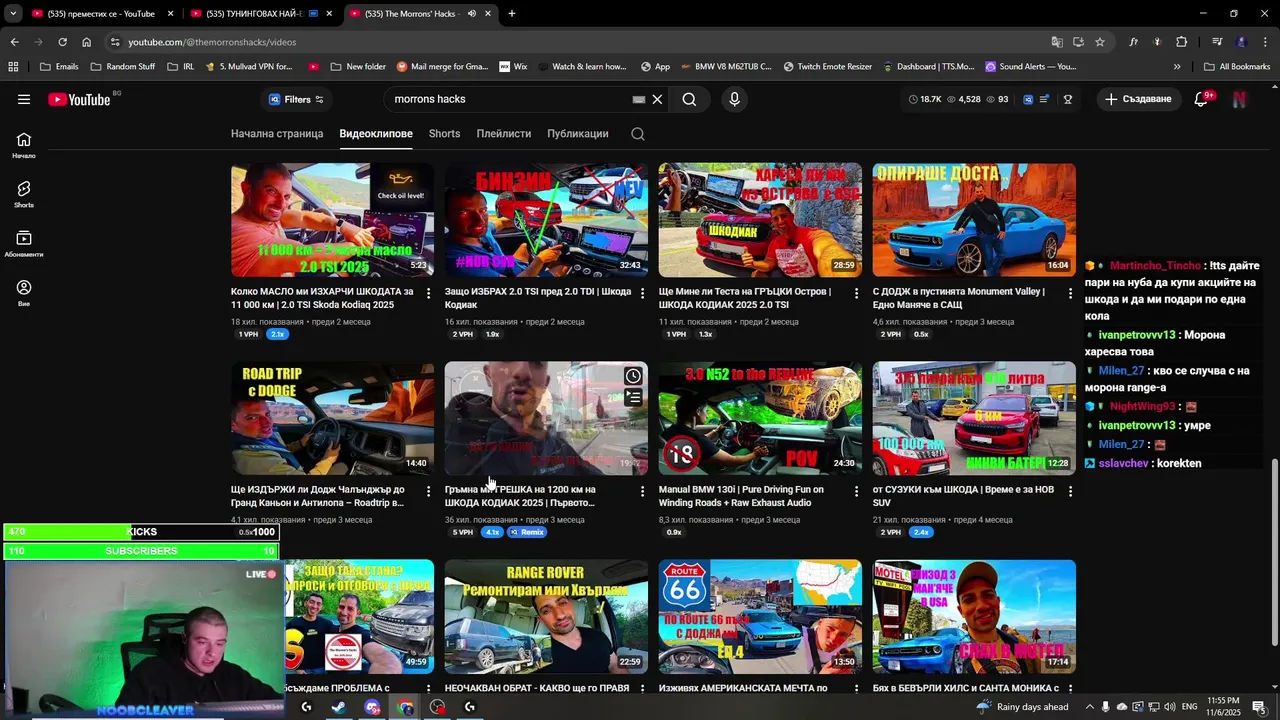1280x720 pixels.
Task: Open the browser extensions puzzle icon
Action: [1182, 42]
